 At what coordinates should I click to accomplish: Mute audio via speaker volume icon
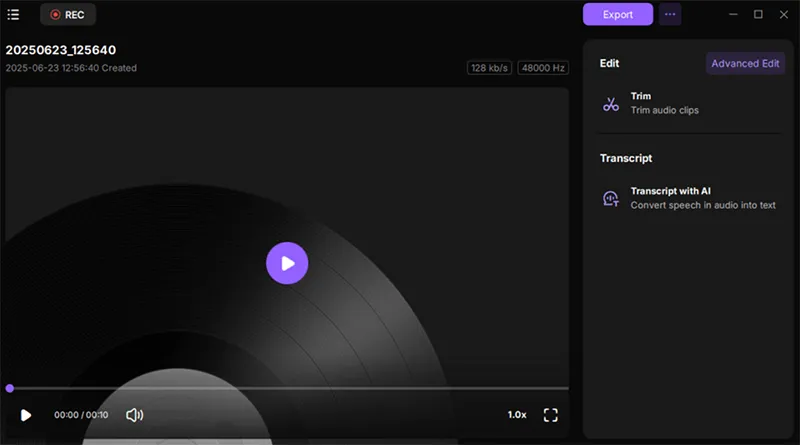point(134,415)
